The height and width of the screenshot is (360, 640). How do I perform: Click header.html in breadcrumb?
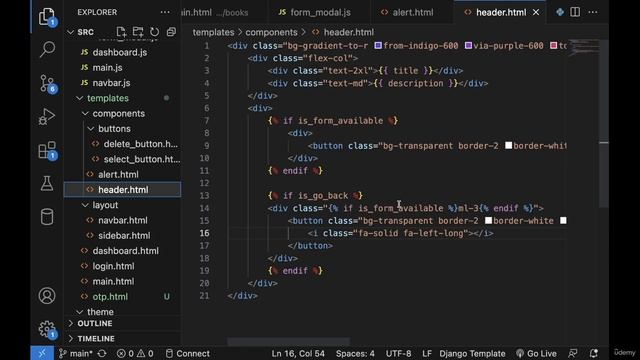pos(348,32)
